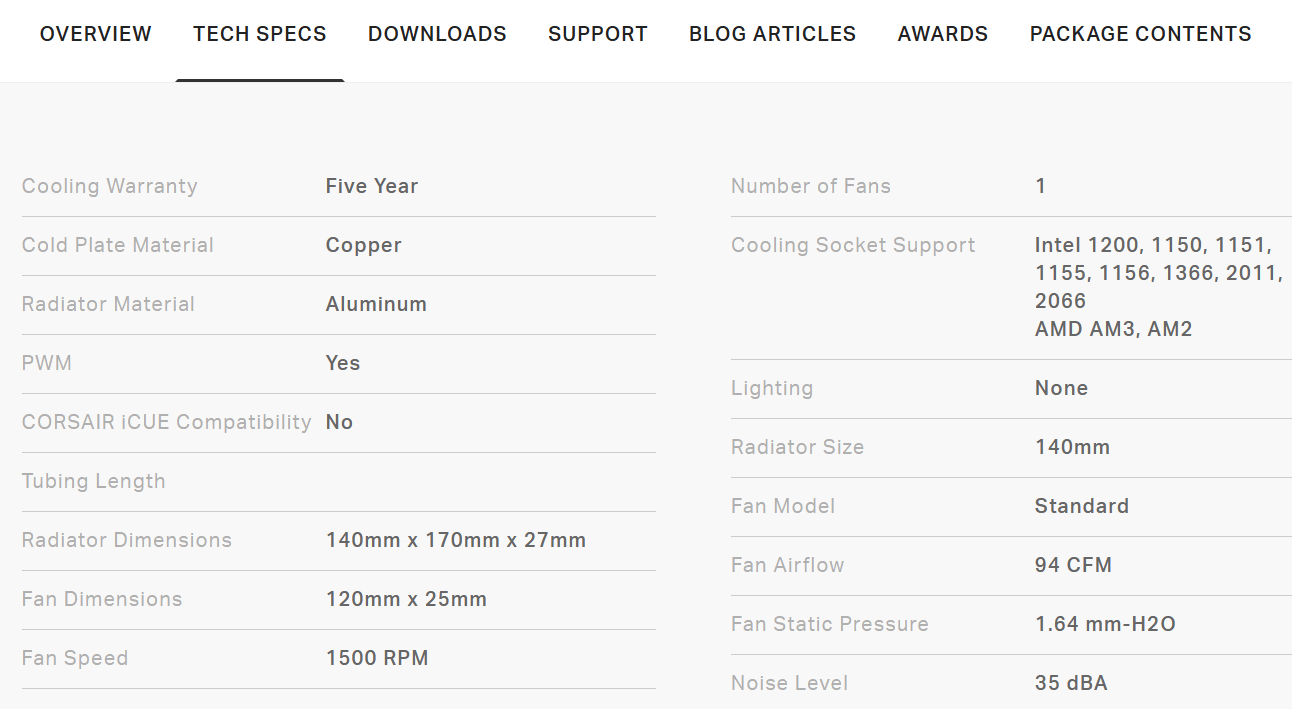Click the Five Year warranty value
The height and width of the screenshot is (709, 1292).
click(x=372, y=186)
